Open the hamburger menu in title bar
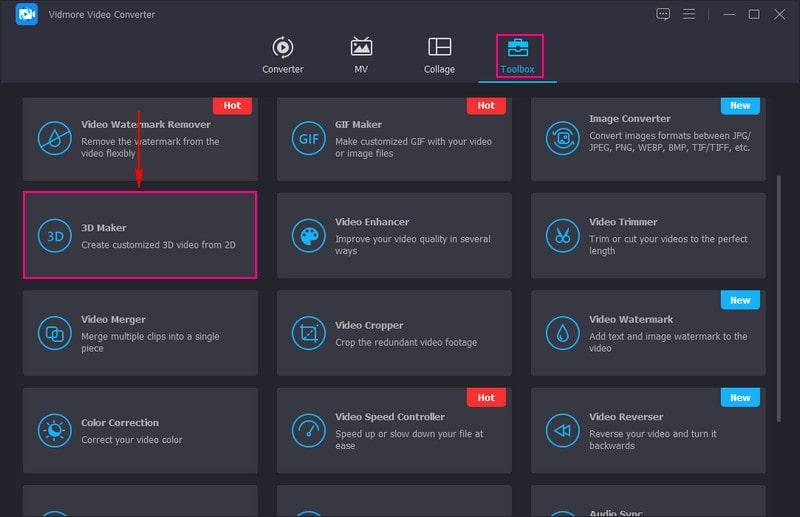 [689, 14]
